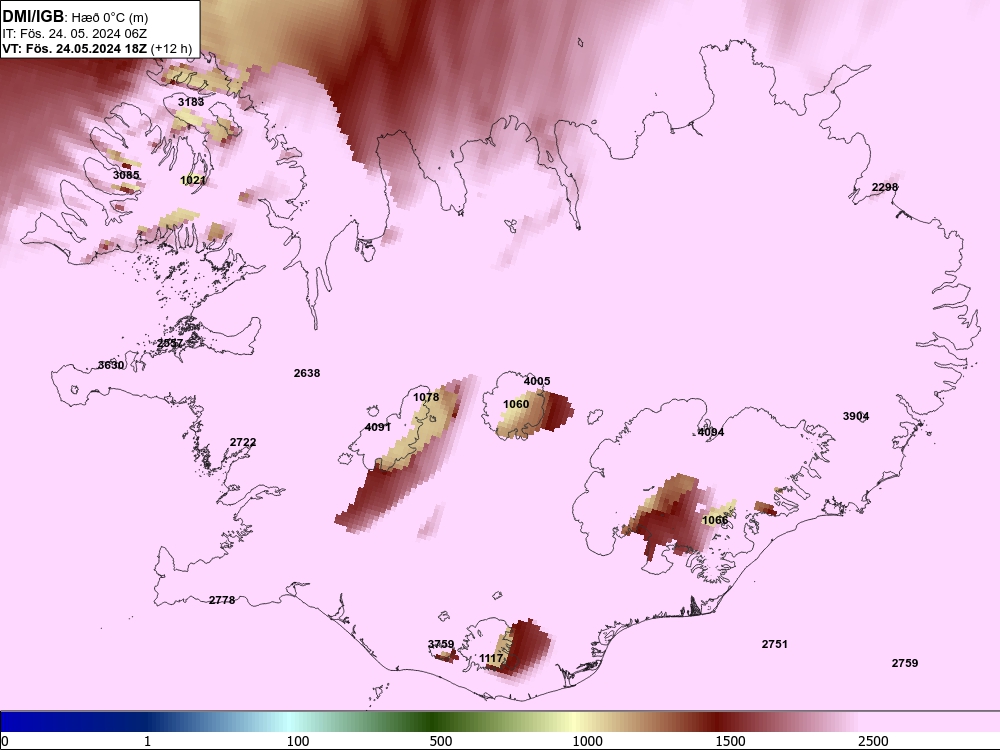Screen dimensions: 1000x750
Task: Select the map value 1066
Action: [715, 520]
